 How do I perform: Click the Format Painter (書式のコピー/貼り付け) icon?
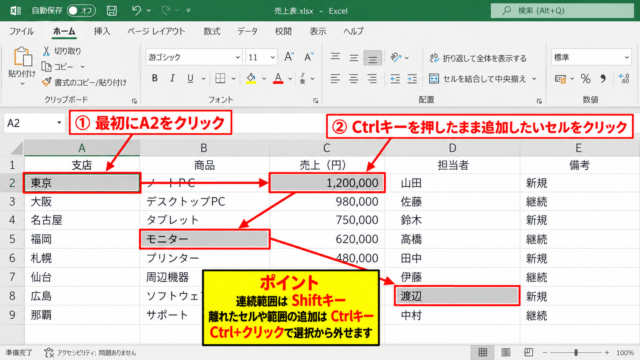pyautogui.click(x=47, y=82)
